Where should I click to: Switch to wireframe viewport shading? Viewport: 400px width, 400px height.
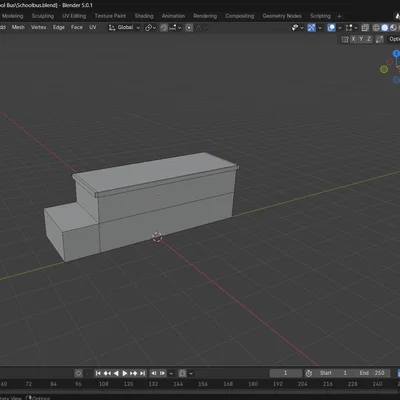click(376, 28)
